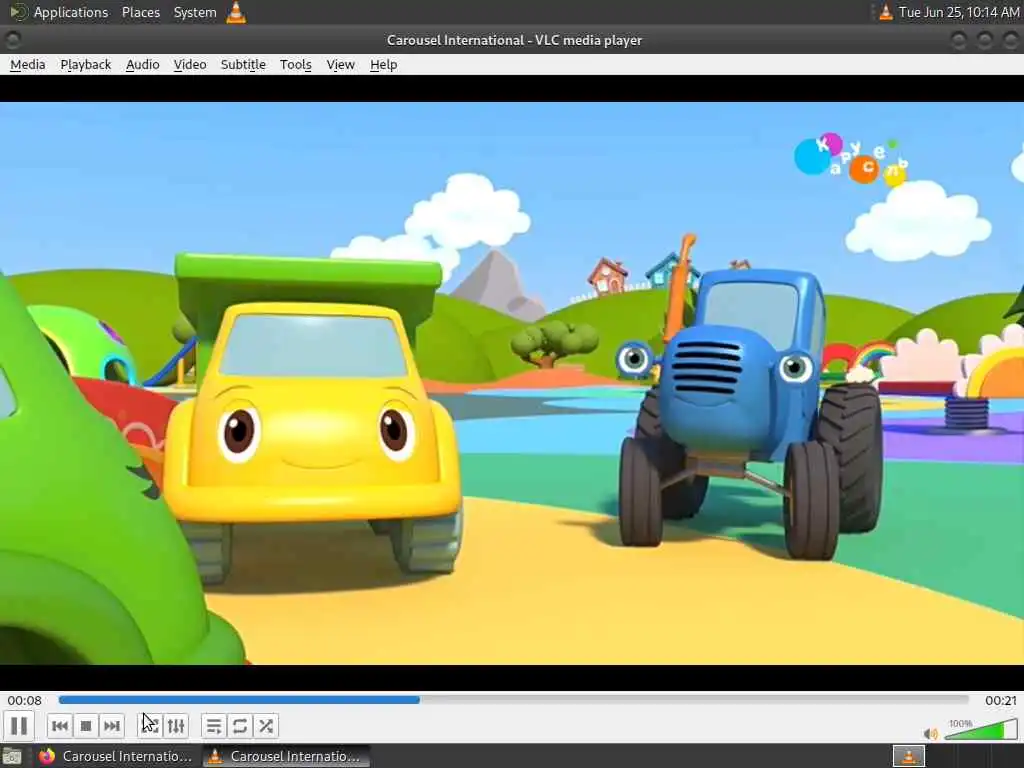The image size is (1024, 768).
Task: Open the System menu in top panel
Action: (195, 12)
